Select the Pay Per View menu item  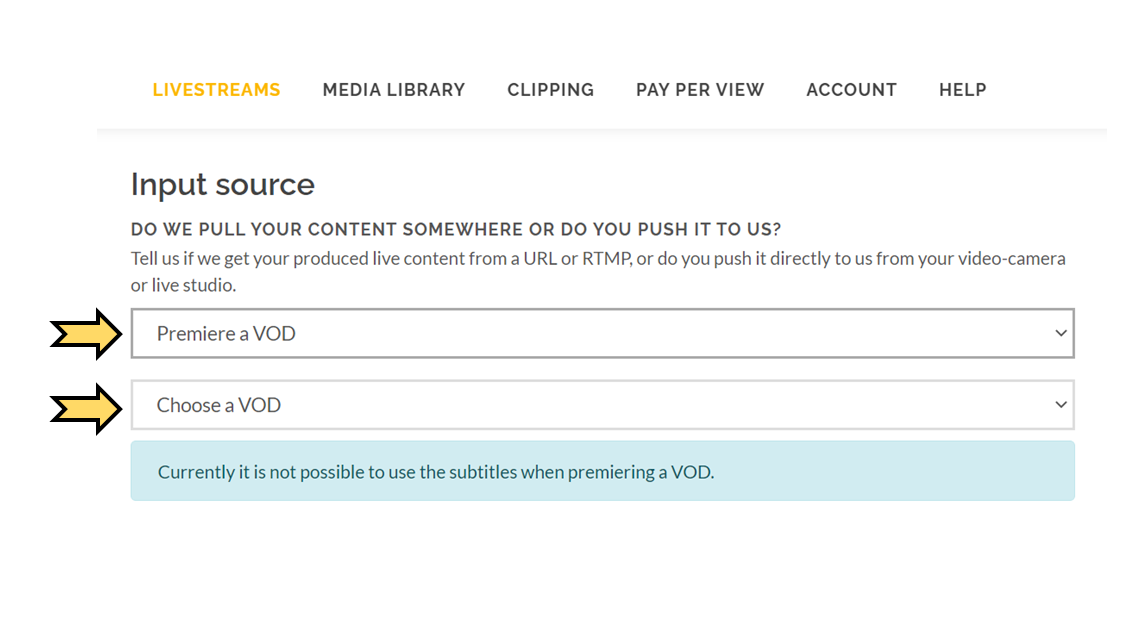tap(700, 90)
